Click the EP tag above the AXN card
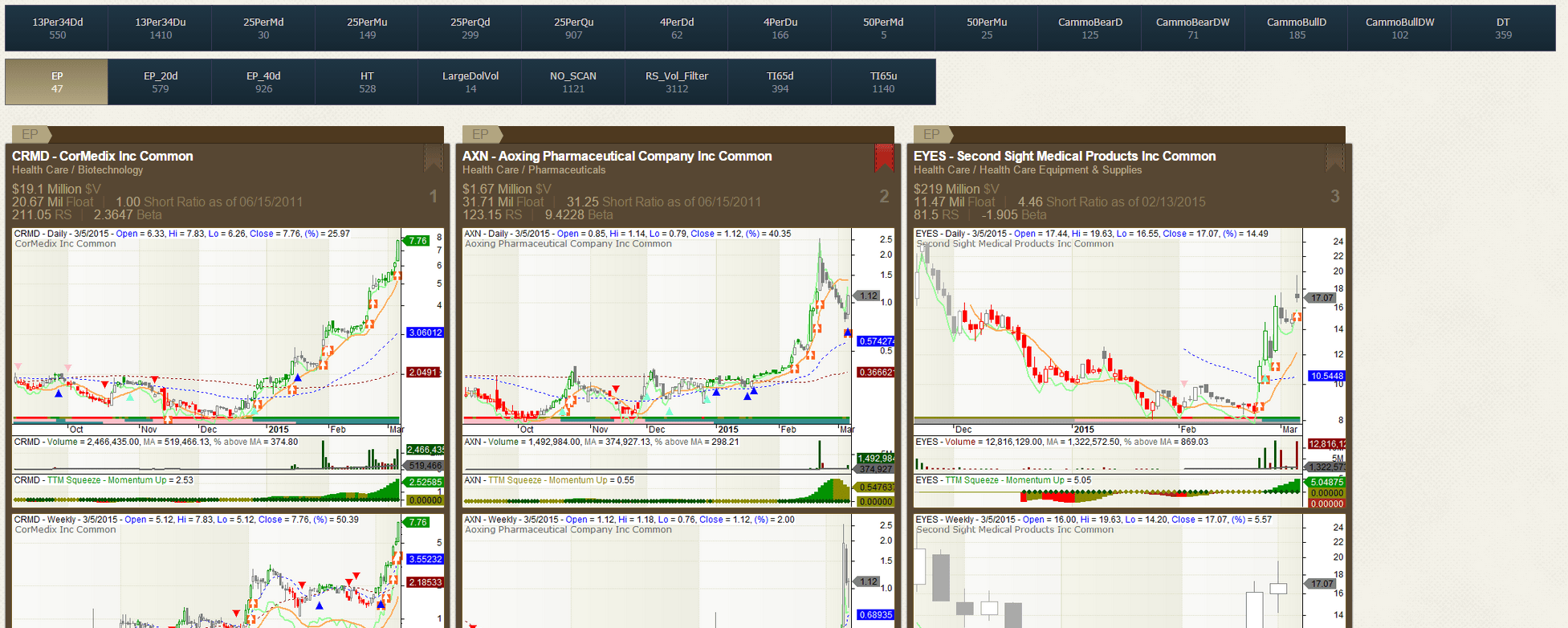This screenshot has height=628, width=1568. pyautogui.click(x=481, y=134)
